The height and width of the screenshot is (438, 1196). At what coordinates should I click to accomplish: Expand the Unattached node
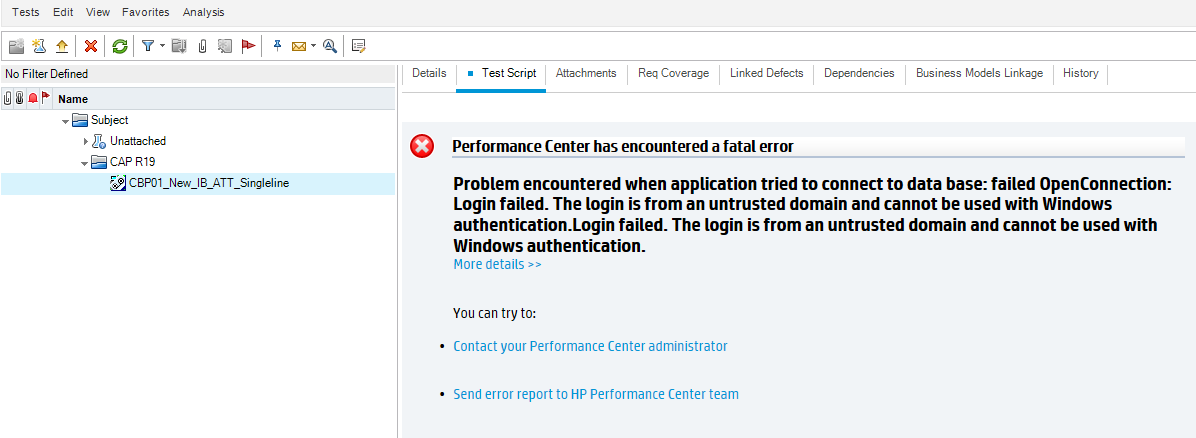click(x=85, y=141)
